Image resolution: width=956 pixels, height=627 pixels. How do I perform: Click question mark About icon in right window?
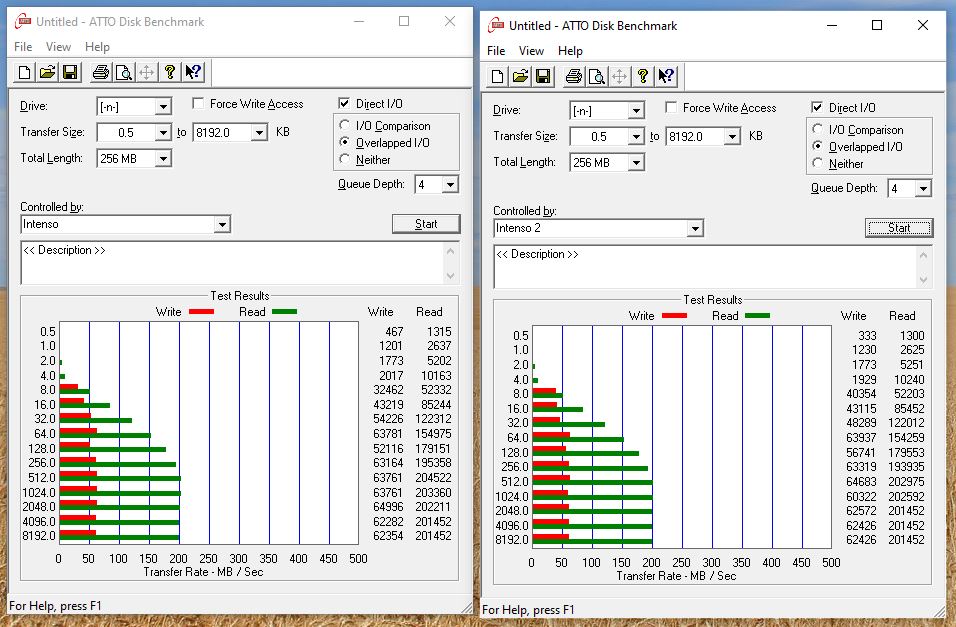(643, 76)
